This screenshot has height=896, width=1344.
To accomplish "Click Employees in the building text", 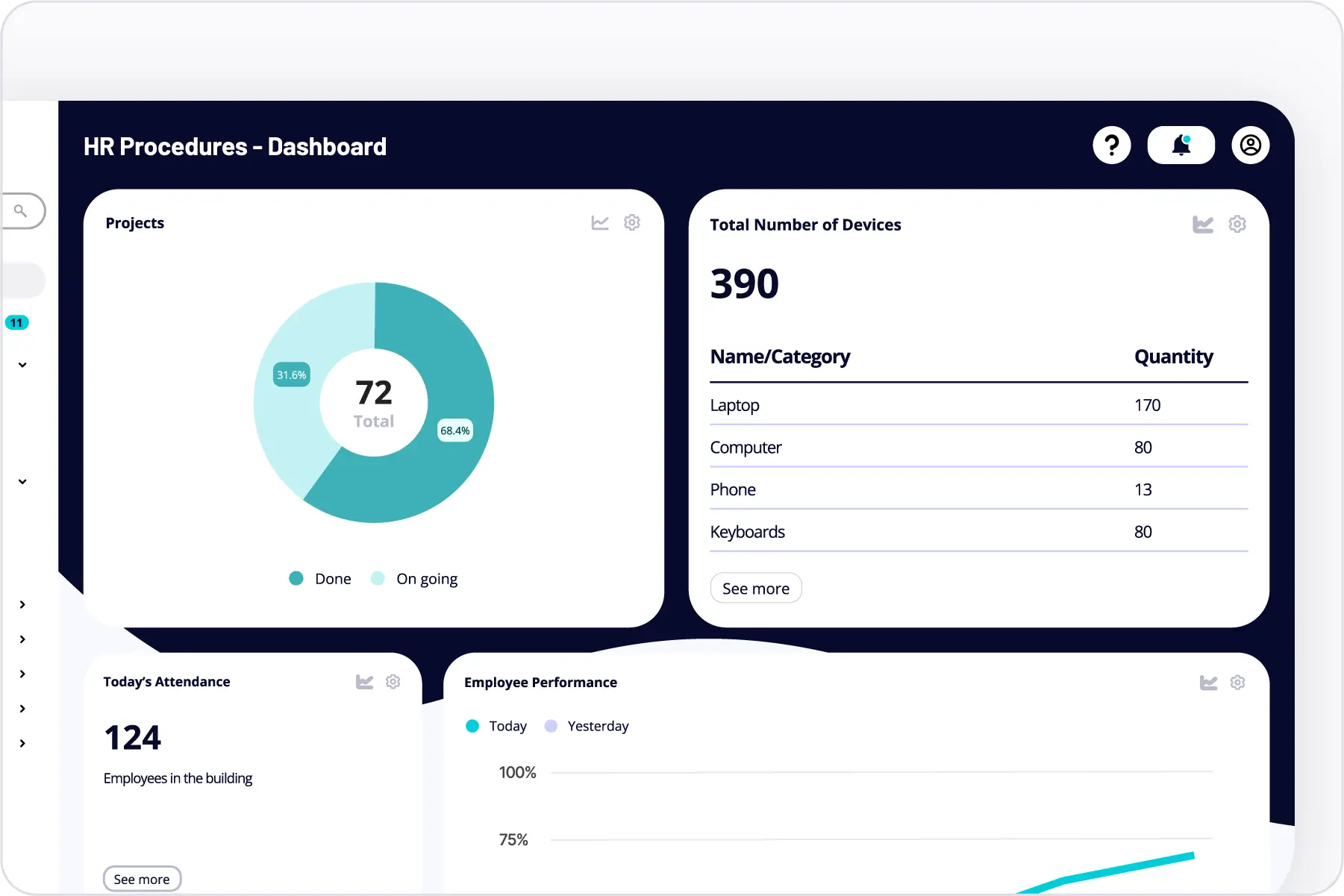I will [x=178, y=778].
